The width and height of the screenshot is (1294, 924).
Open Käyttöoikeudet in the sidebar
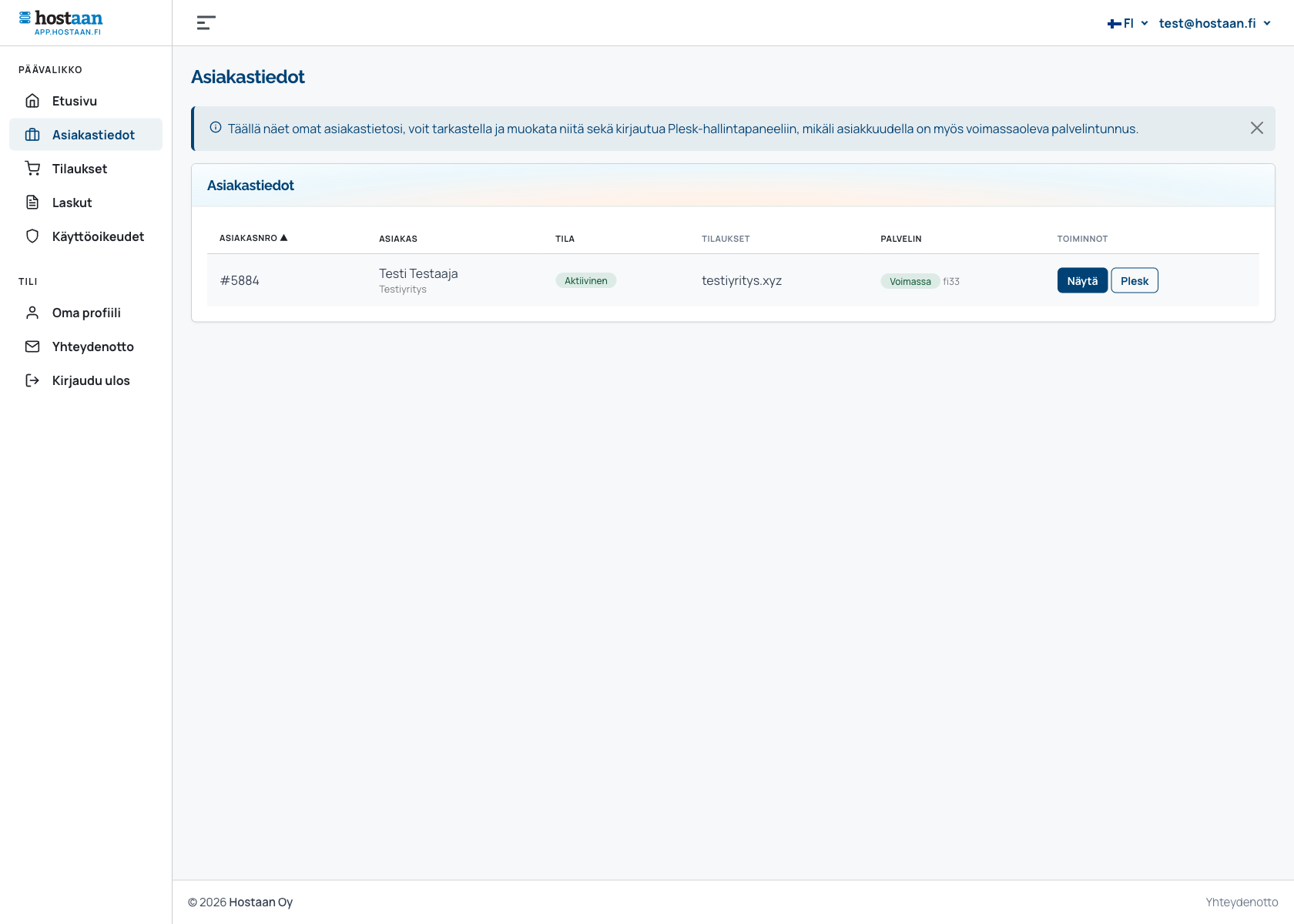click(85, 236)
